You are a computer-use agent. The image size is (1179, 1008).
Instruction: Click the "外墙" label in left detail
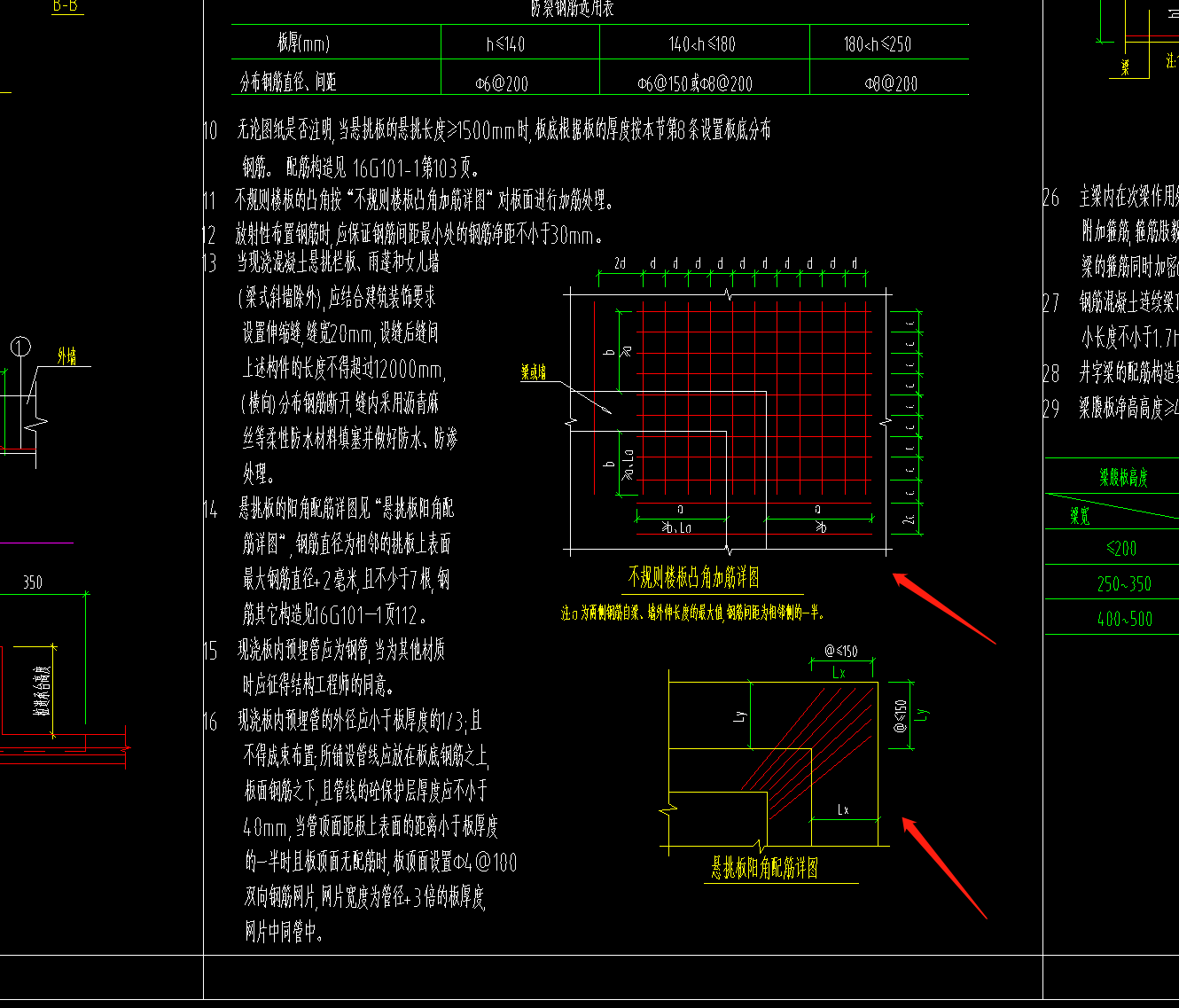(x=67, y=356)
